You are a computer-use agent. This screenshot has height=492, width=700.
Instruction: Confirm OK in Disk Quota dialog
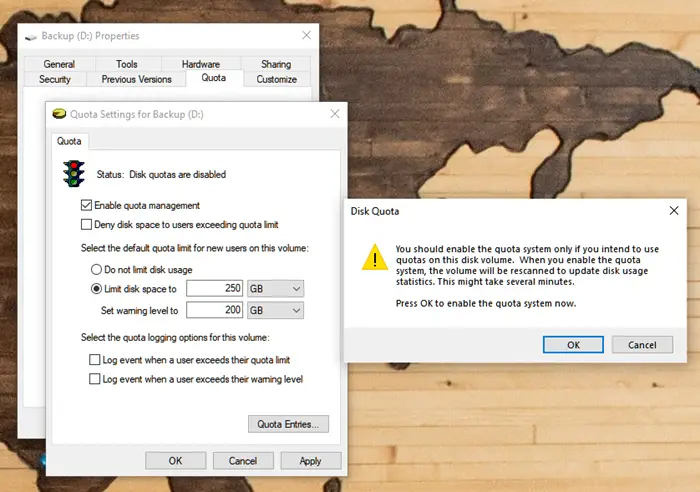573,345
